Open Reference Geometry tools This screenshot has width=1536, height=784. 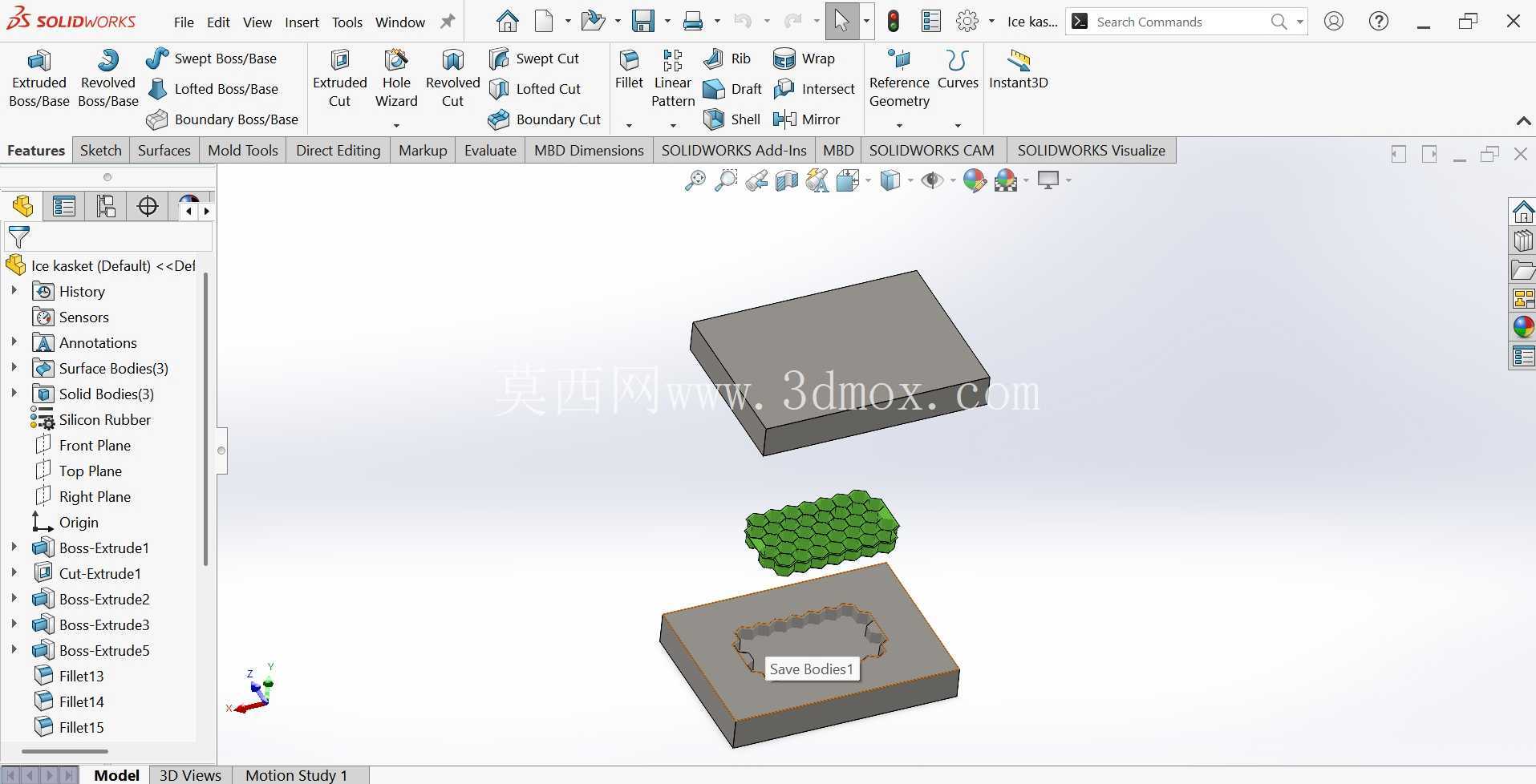(899, 79)
